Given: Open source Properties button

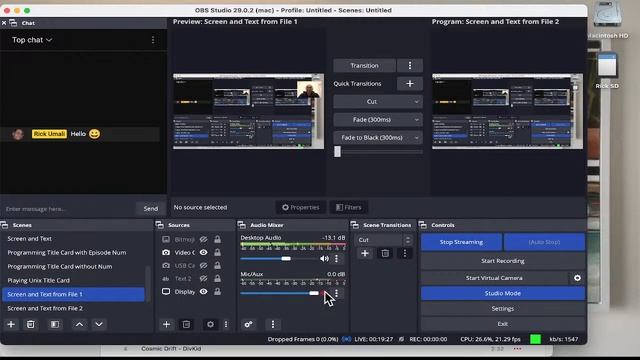Looking at the screenshot, I should (x=301, y=207).
